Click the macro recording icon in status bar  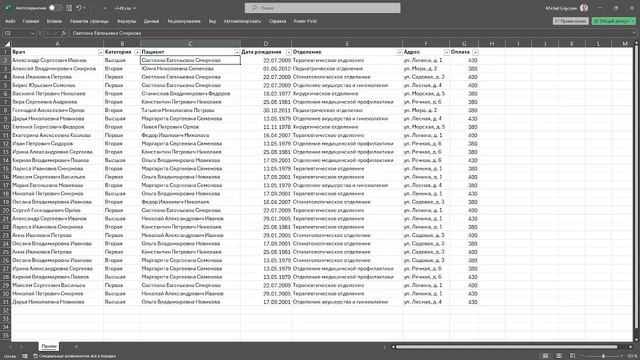coord(25,356)
